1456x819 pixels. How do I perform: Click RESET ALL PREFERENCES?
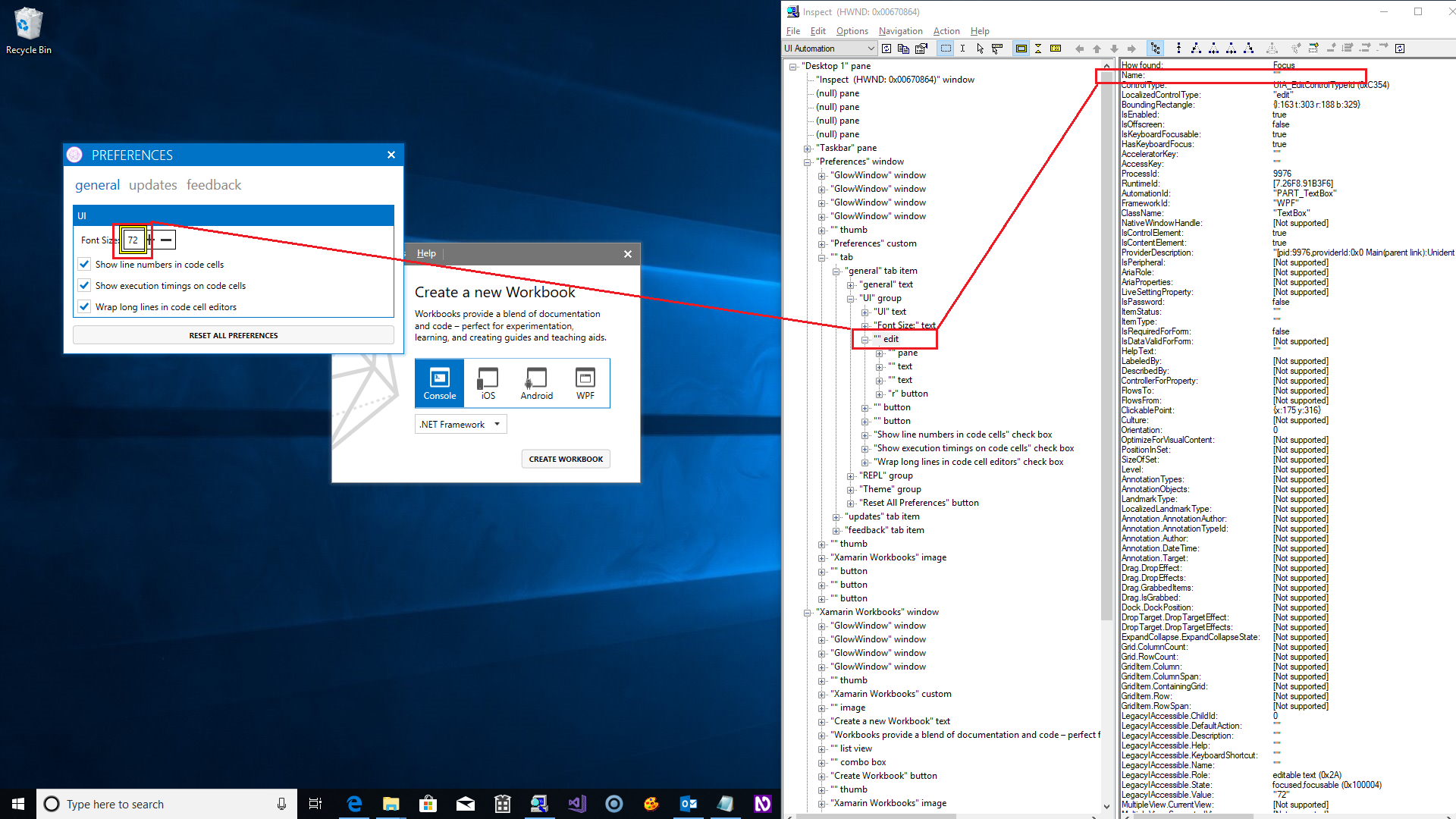coord(233,334)
